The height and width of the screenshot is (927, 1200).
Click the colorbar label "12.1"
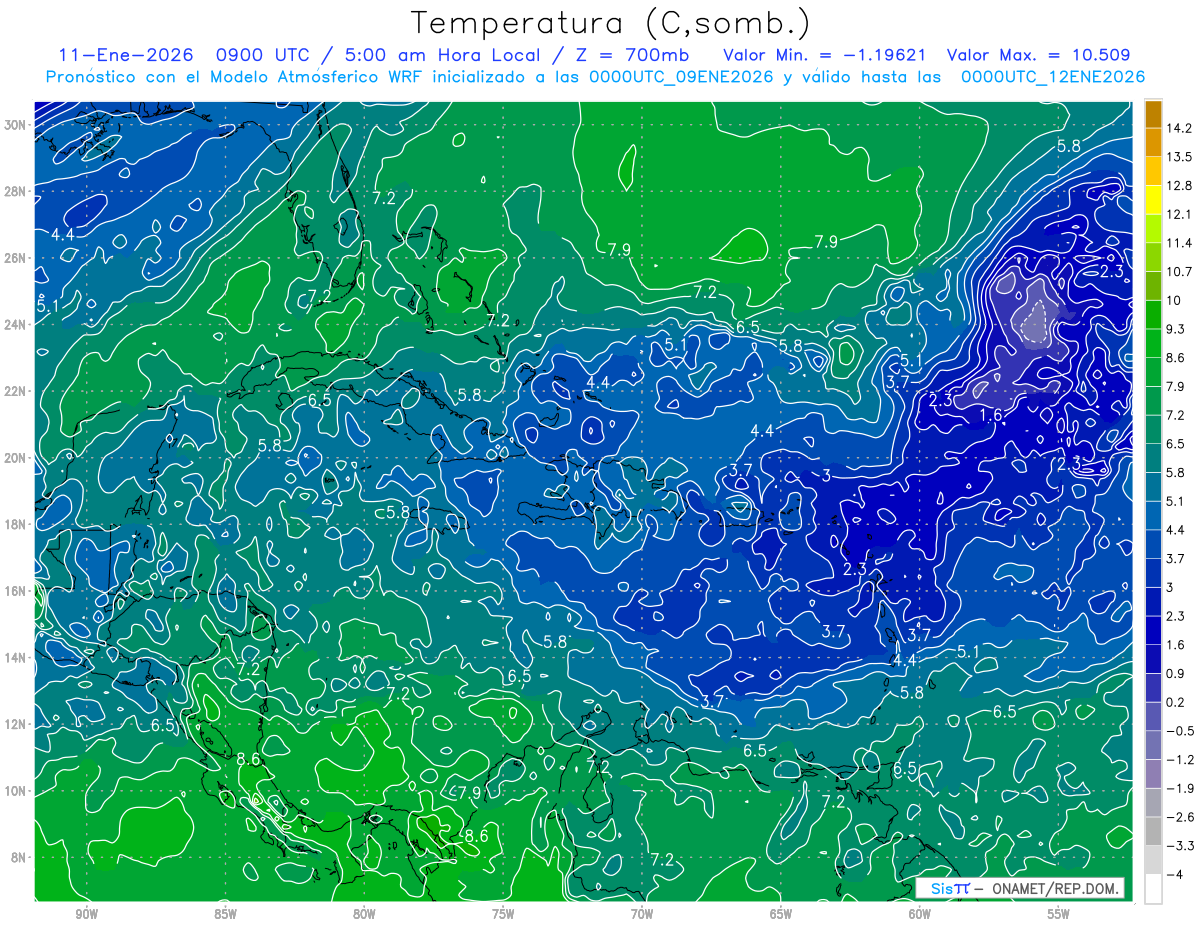click(1178, 214)
